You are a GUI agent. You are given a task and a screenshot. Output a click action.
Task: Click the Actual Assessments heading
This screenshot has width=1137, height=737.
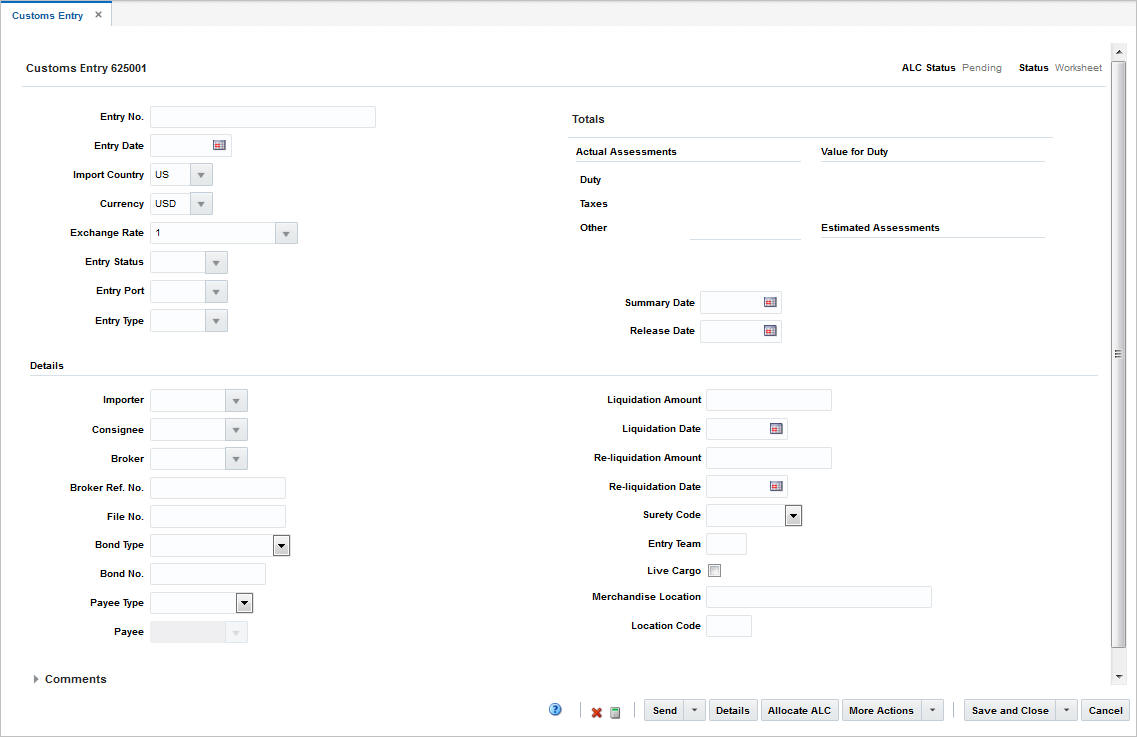(626, 152)
